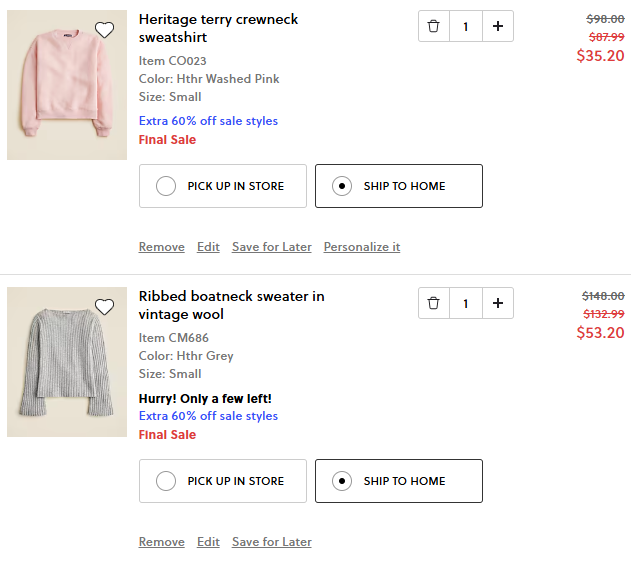
Task: Edit the Ribbed boatneck sweater item
Action: [x=208, y=542]
